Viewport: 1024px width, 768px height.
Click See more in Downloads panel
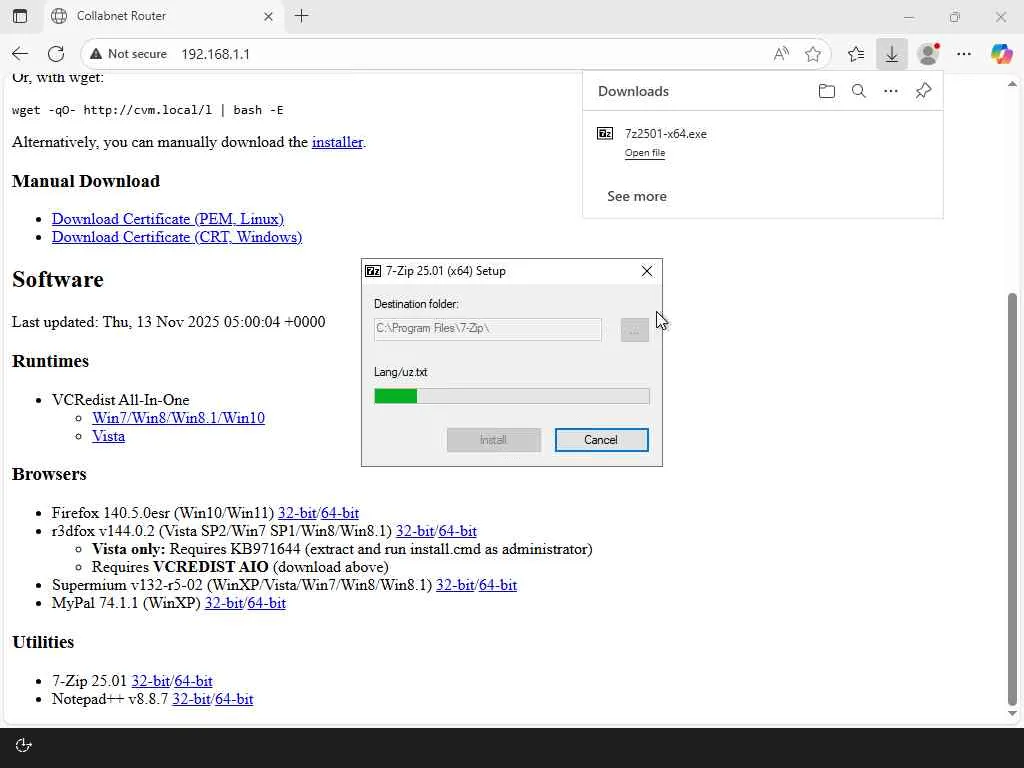pos(637,197)
